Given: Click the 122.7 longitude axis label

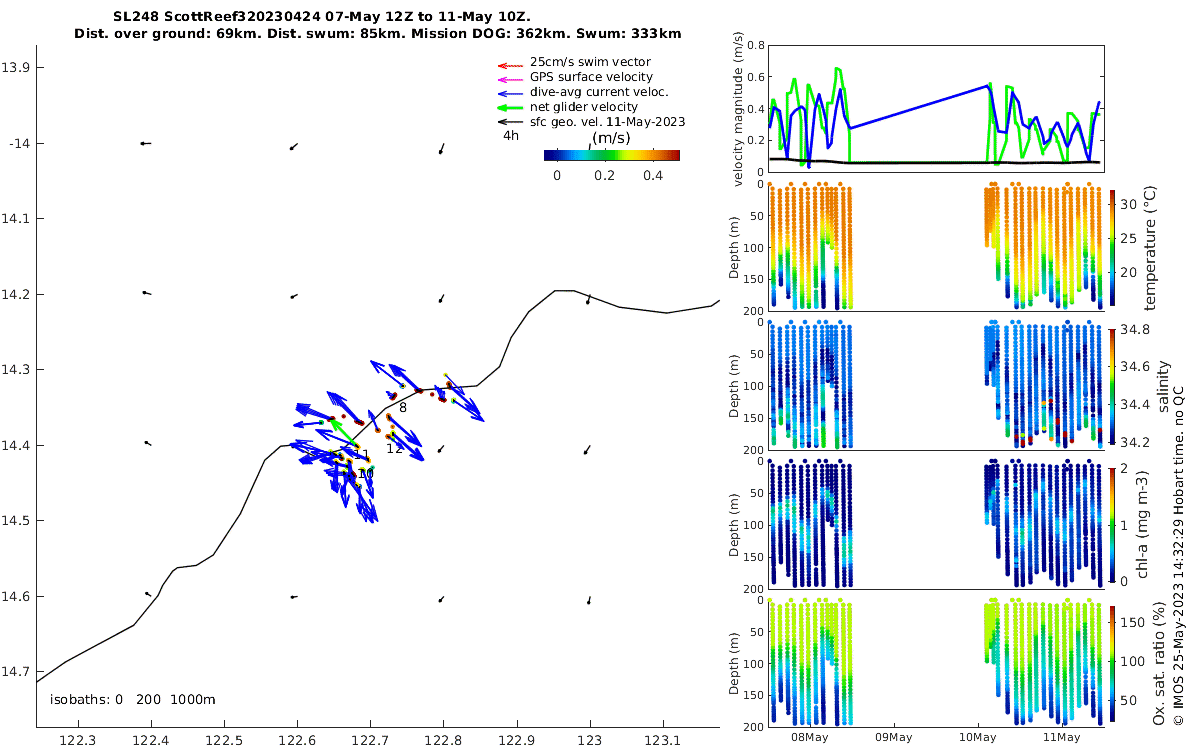Looking at the screenshot, I should click(370, 740).
